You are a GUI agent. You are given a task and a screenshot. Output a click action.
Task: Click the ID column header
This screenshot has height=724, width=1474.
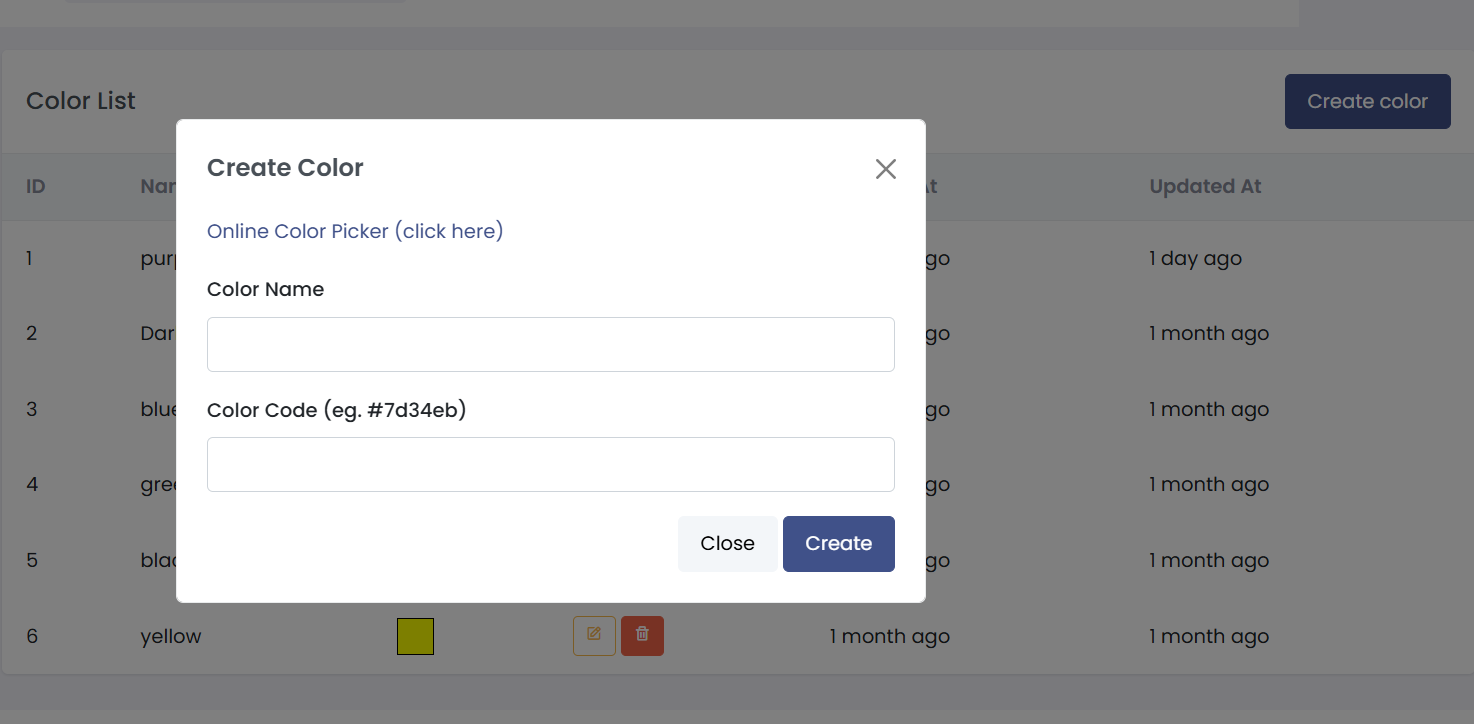pos(36,186)
